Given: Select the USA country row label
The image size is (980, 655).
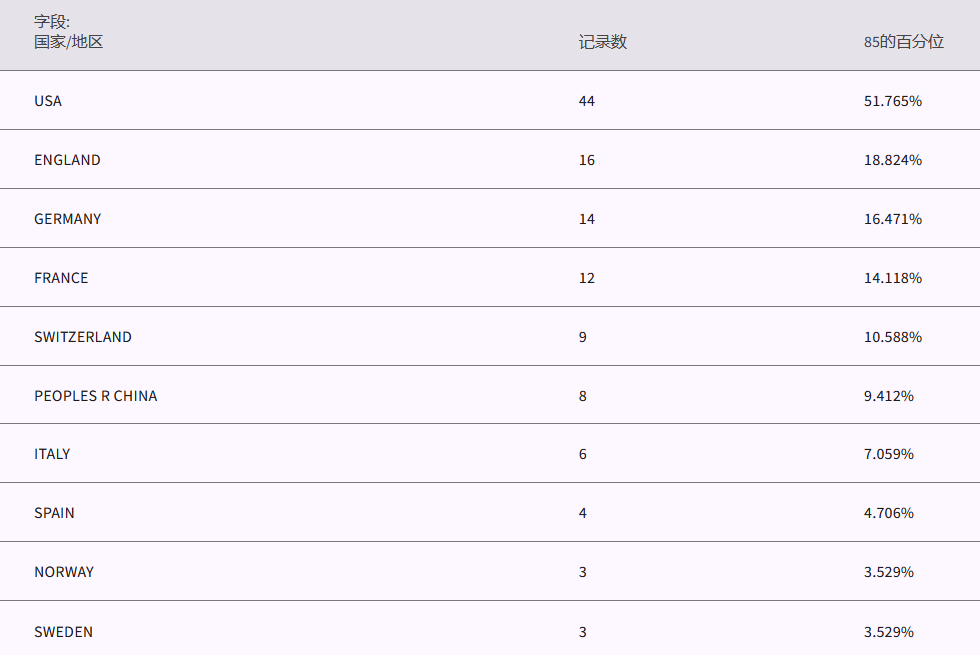Looking at the screenshot, I should (48, 101).
